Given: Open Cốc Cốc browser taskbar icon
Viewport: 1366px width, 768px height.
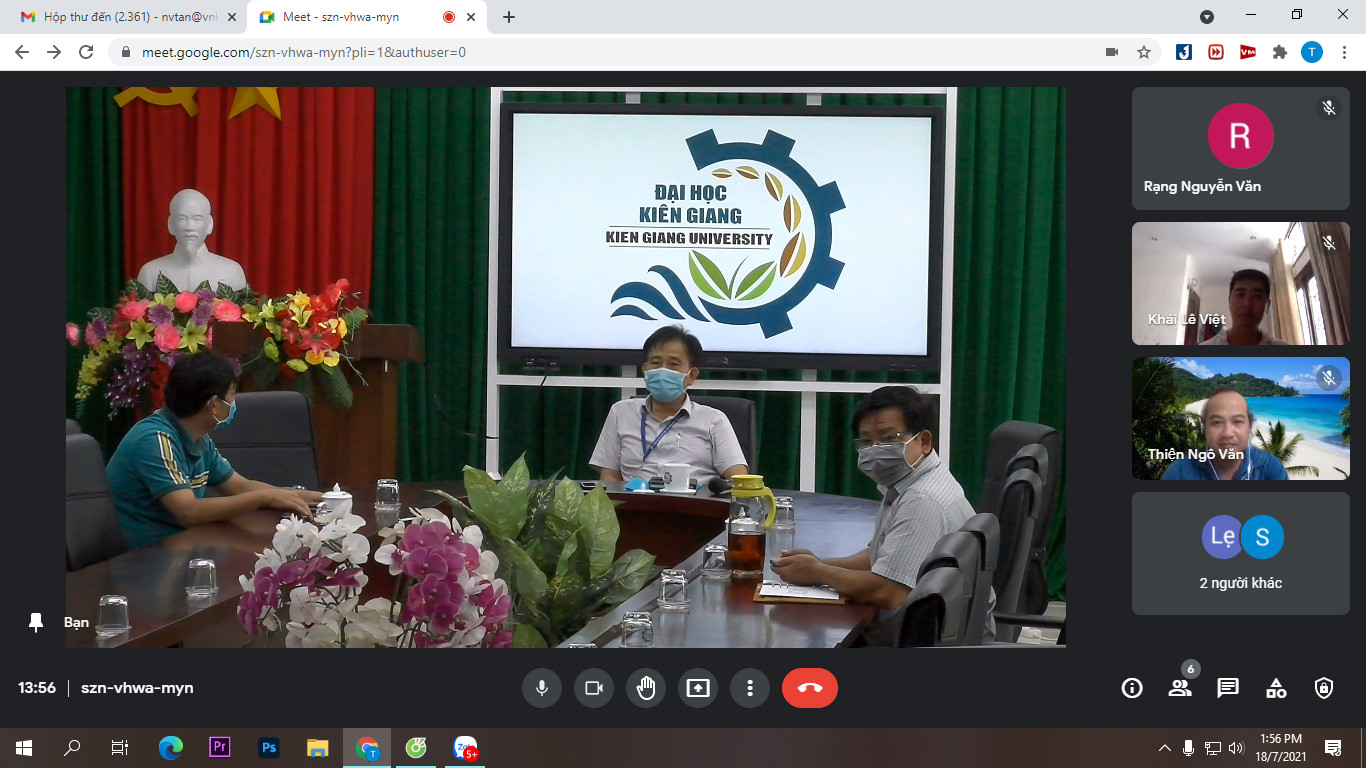Looking at the screenshot, I should 416,747.
